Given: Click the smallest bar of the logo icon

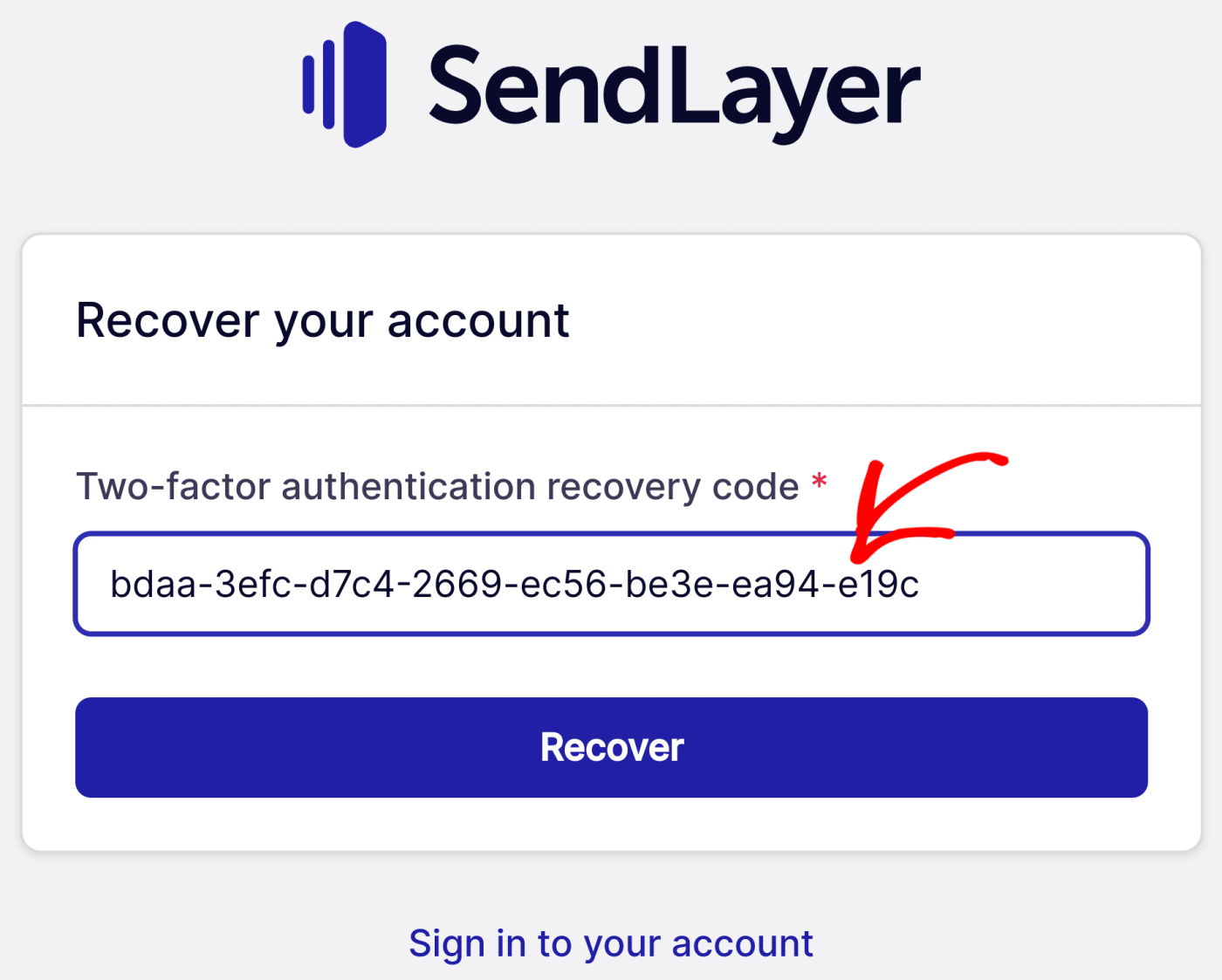Looking at the screenshot, I should pyautogui.click(x=307, y=83).
